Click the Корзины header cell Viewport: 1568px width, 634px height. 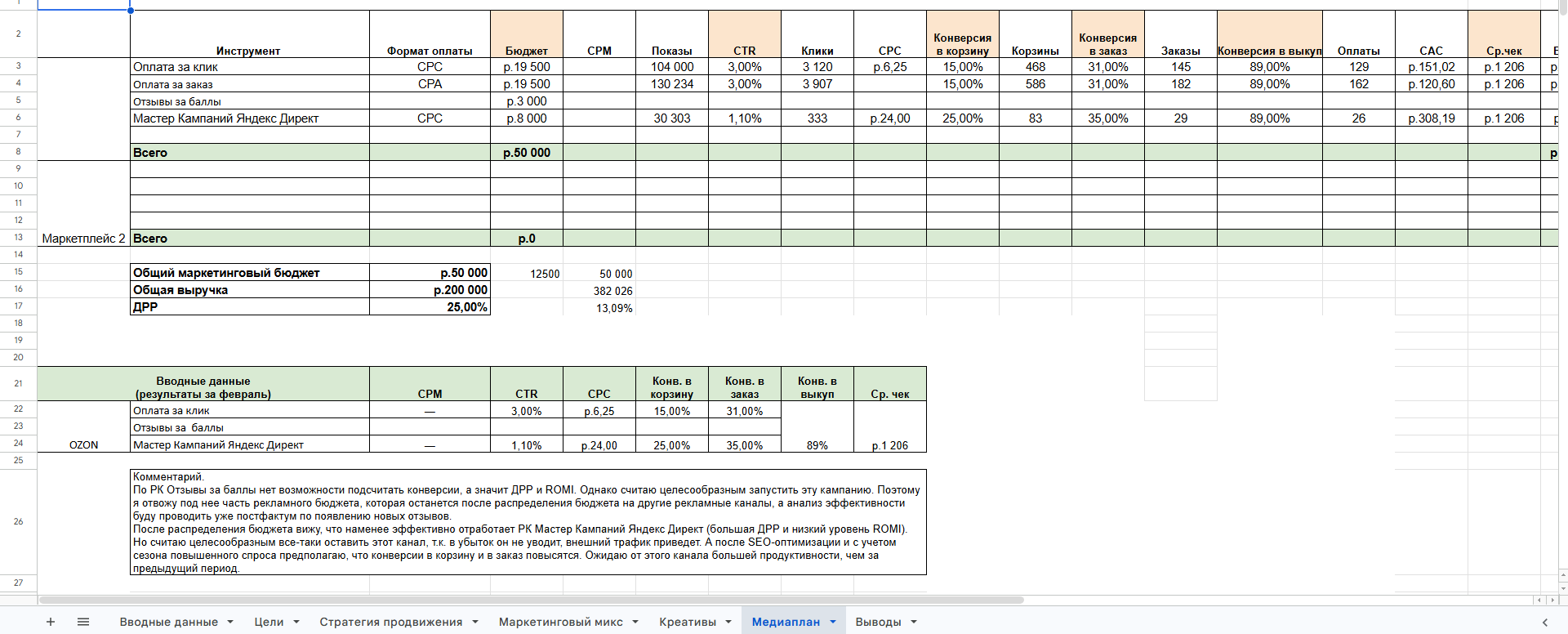[x=1036, y=34]
